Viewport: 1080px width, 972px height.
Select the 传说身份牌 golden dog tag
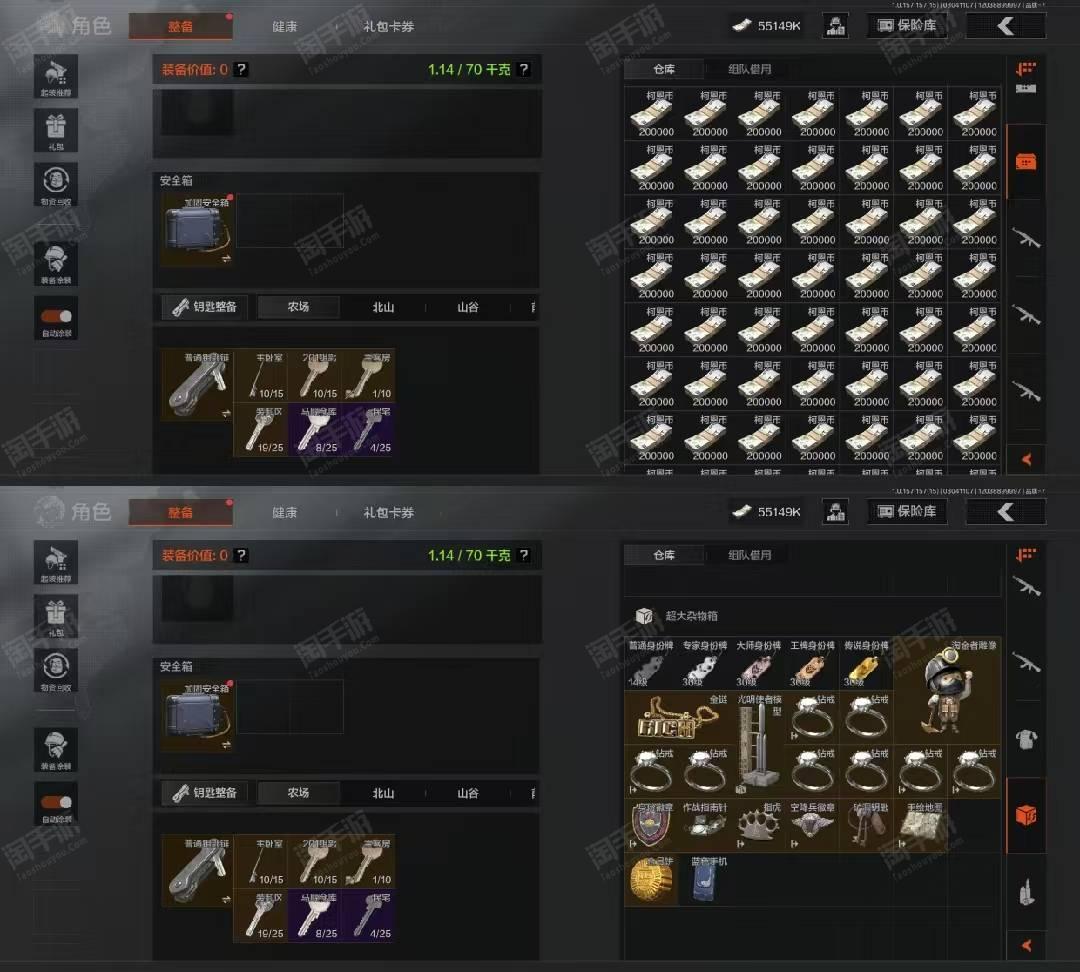(x=866, y=664)
